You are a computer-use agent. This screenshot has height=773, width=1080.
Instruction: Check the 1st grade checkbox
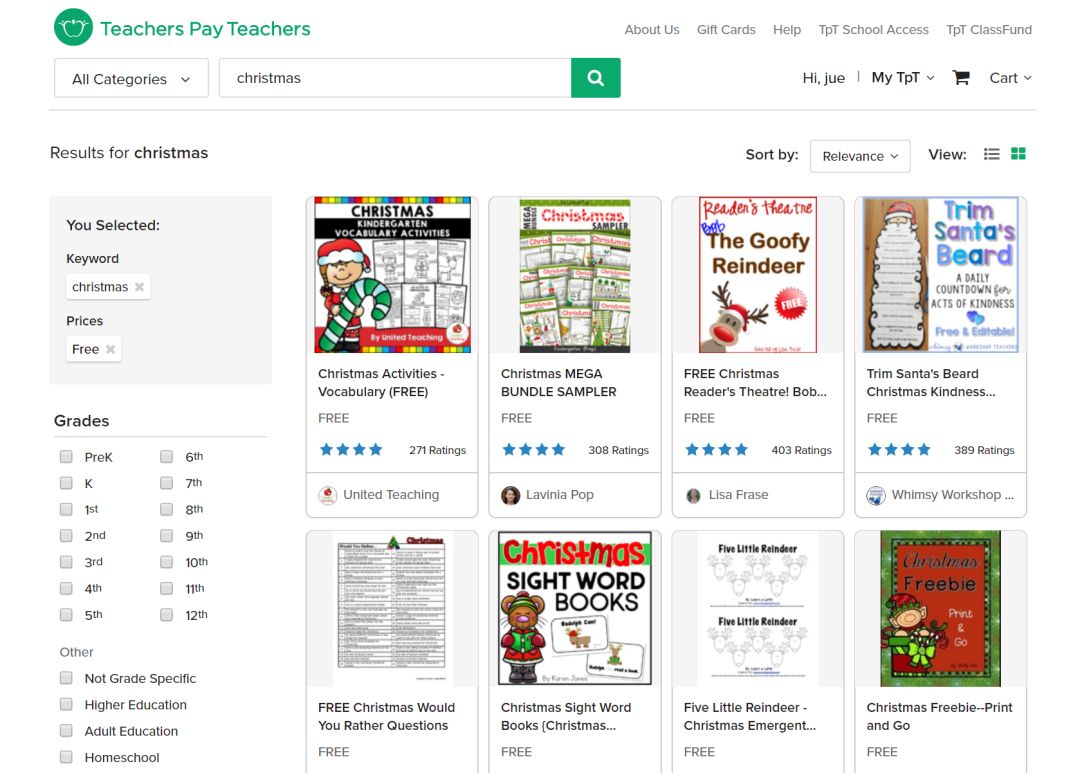click(x=66, y=509)
